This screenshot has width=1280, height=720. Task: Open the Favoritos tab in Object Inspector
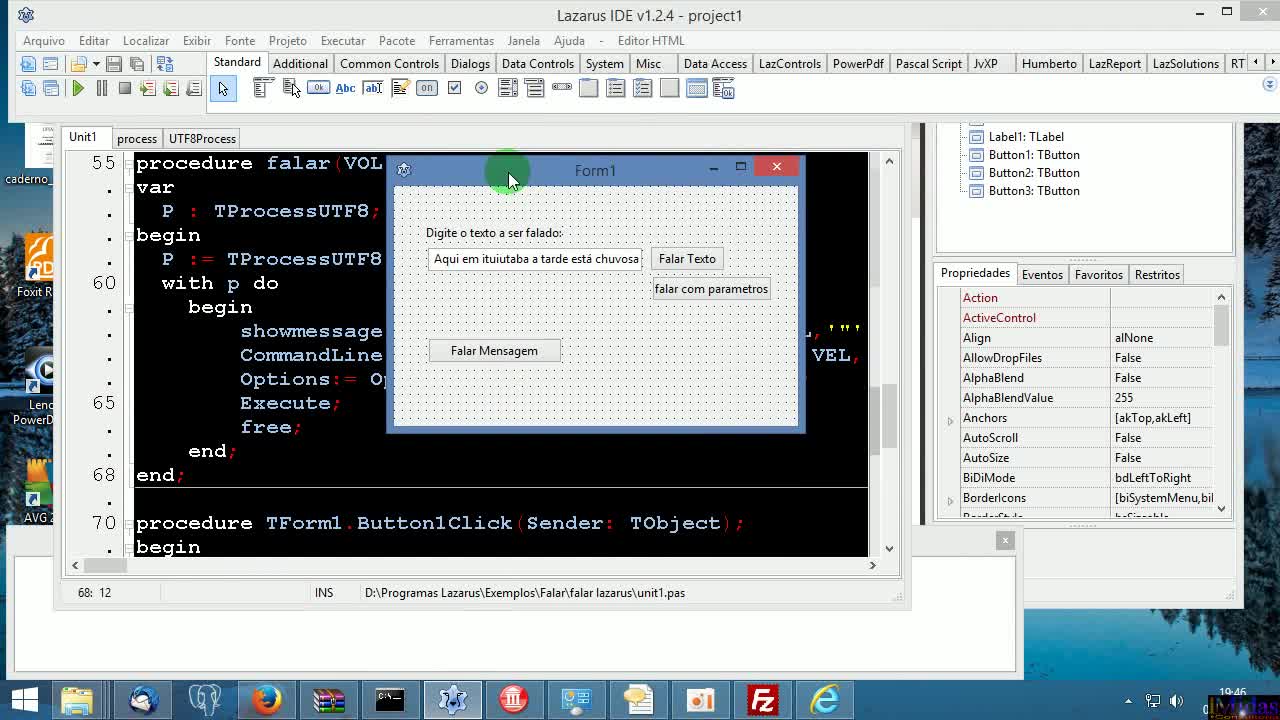(x=1099, y=274)
